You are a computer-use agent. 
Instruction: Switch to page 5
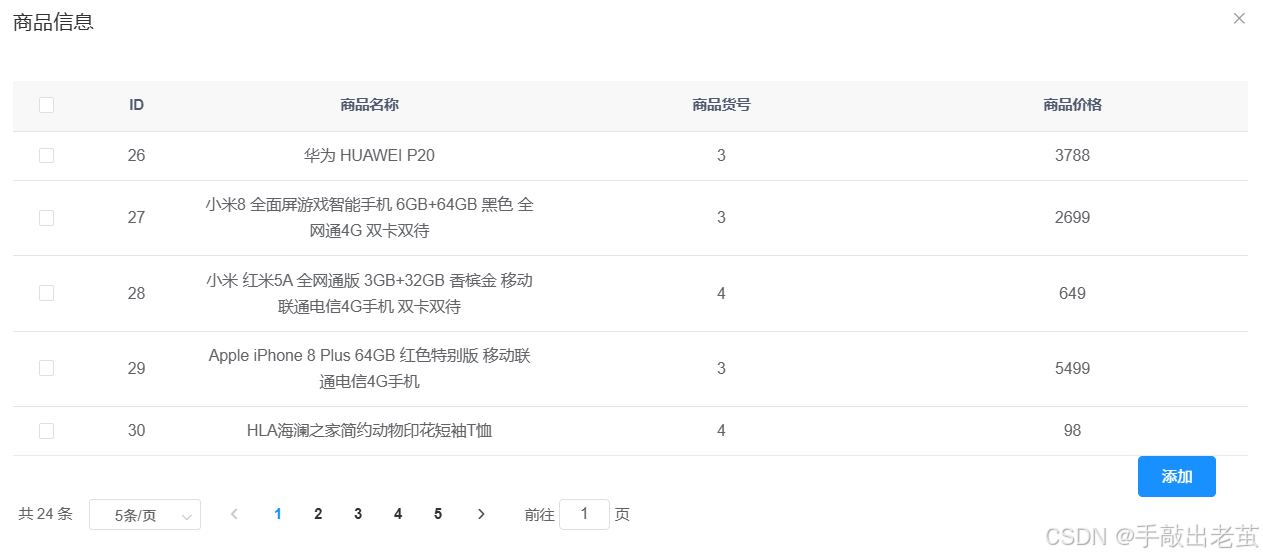(x=438, y=514)
